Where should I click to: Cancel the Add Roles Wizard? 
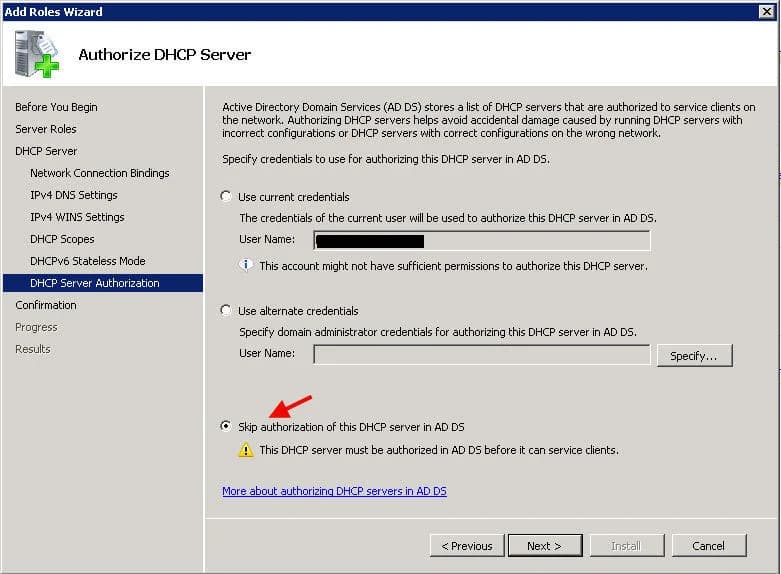[x=708, y=546]
